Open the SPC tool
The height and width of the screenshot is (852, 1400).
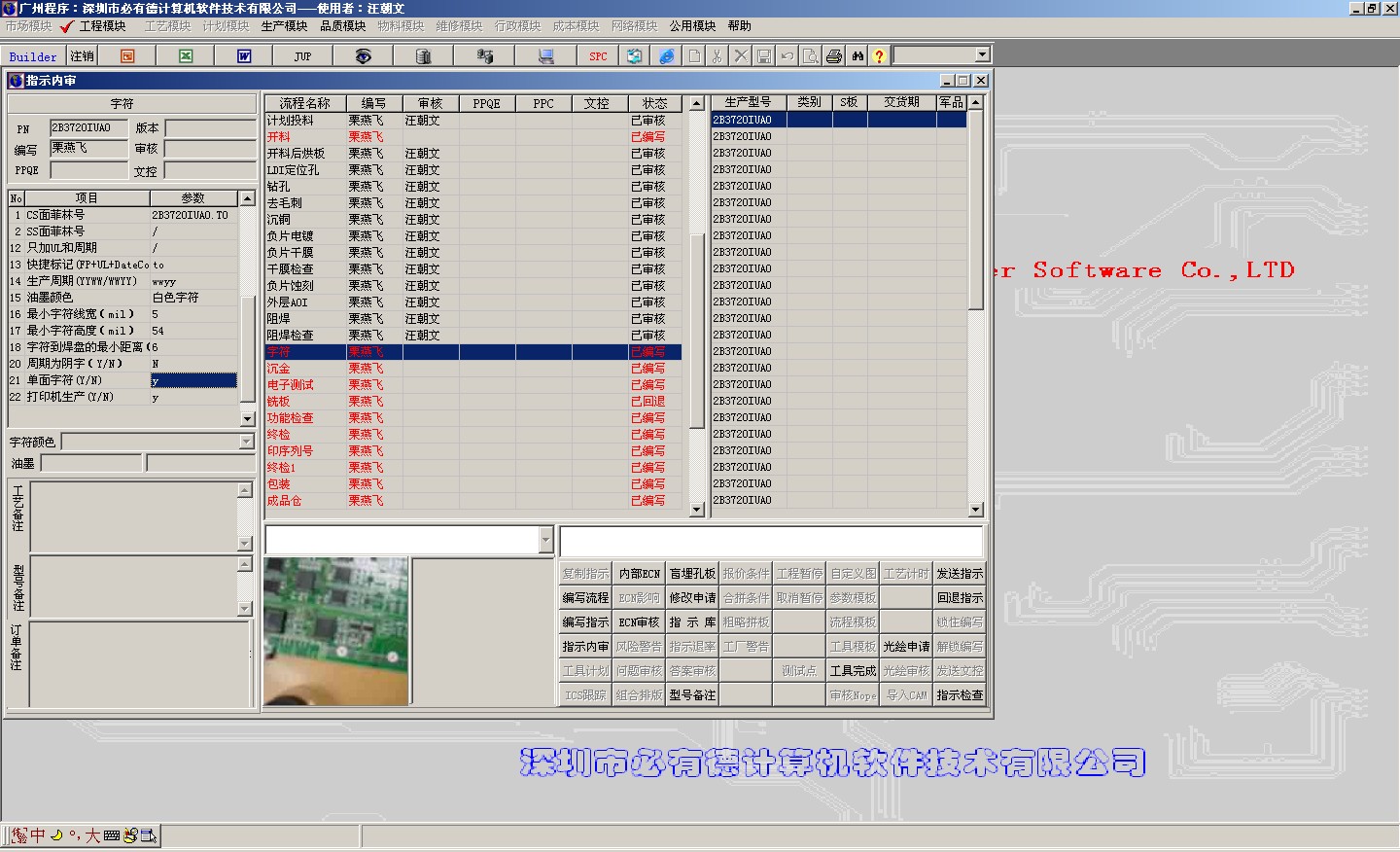(x=598, y=56)
